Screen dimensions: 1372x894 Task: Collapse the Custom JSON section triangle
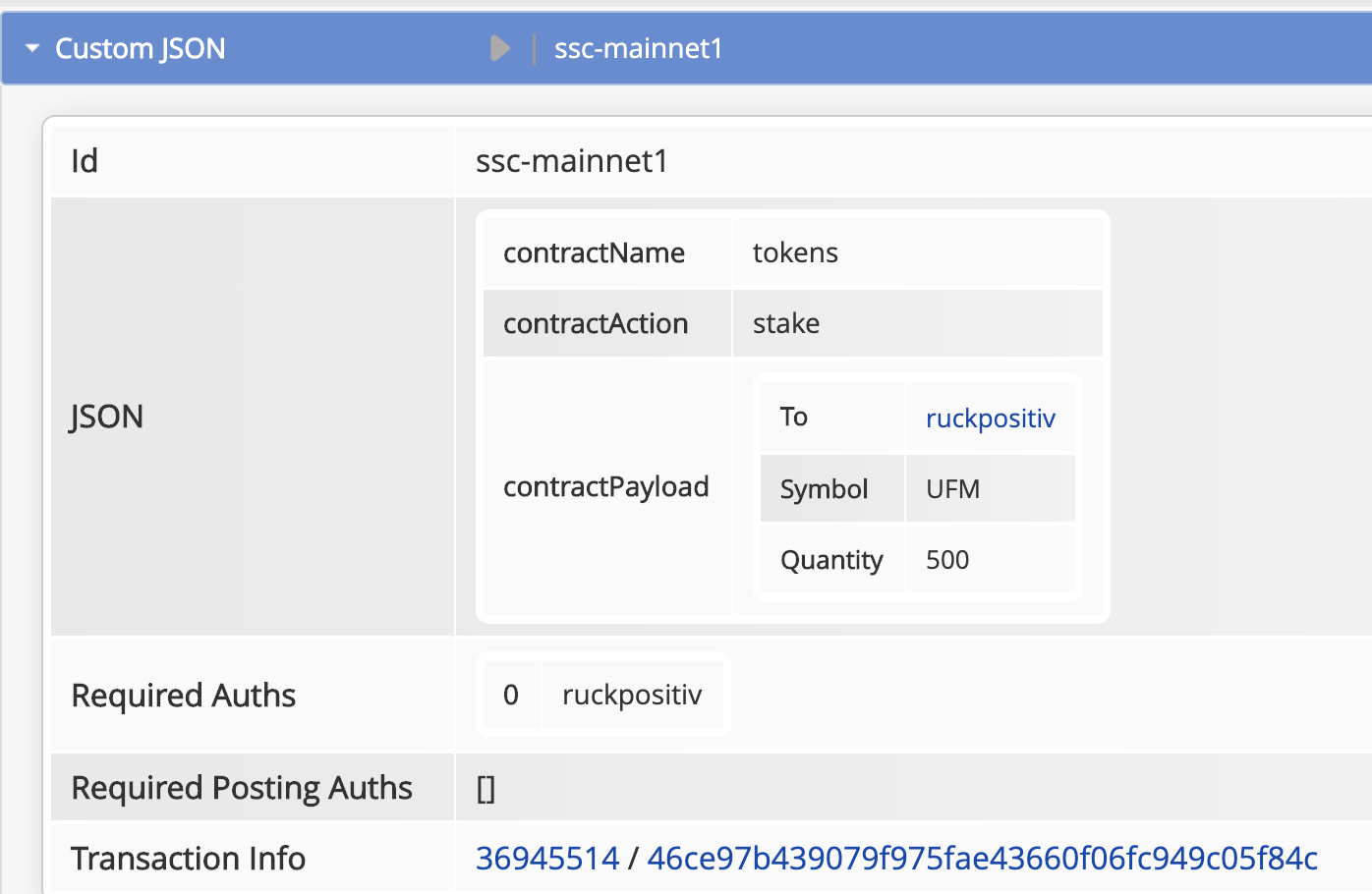click(x=32, y=48)
